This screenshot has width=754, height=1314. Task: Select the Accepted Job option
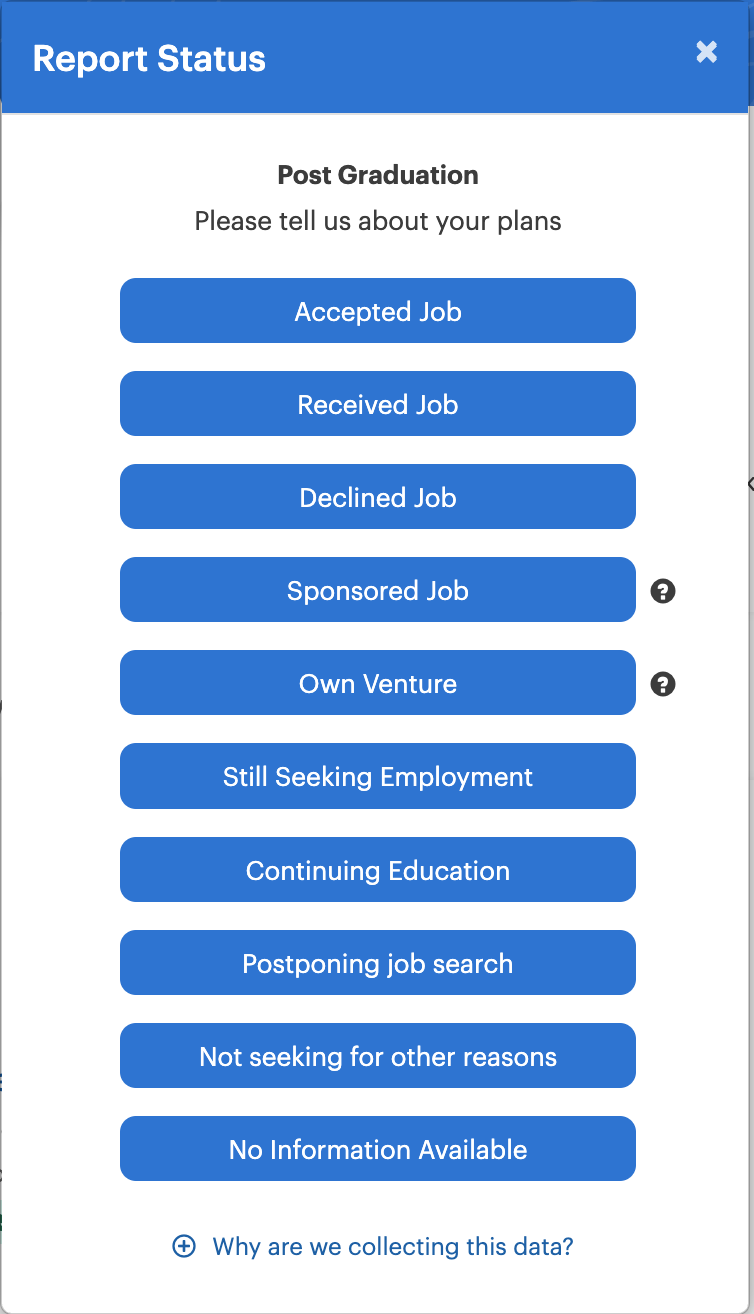(378, 311)
